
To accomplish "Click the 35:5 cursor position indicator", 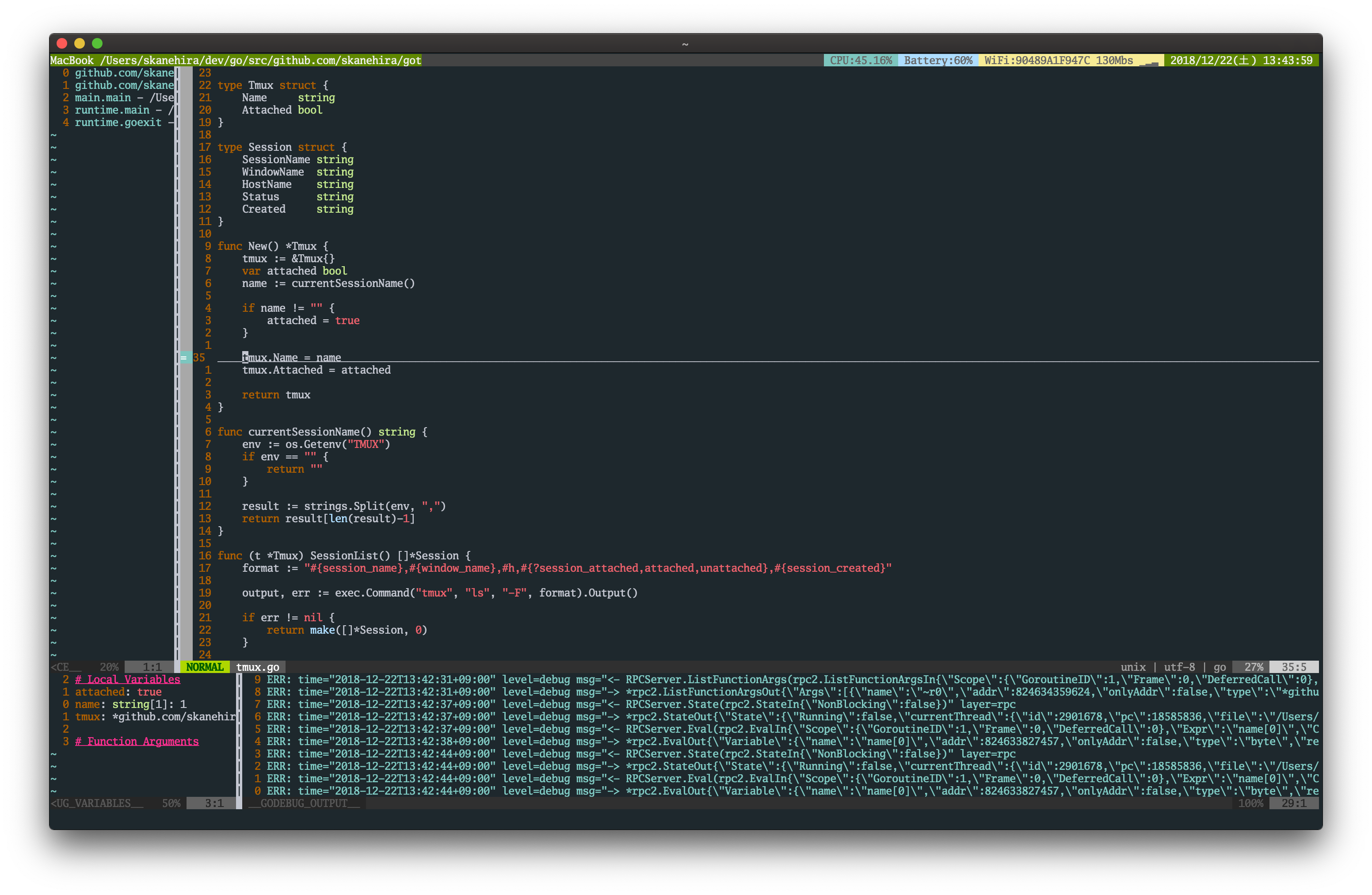I will coord(1294,667).
